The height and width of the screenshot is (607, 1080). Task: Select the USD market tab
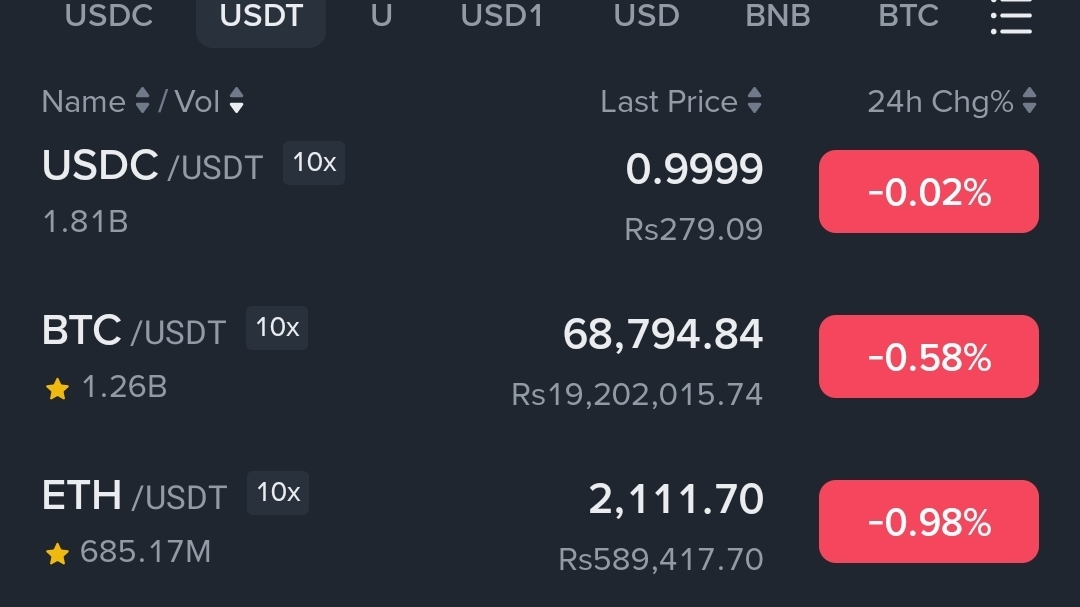646,17
